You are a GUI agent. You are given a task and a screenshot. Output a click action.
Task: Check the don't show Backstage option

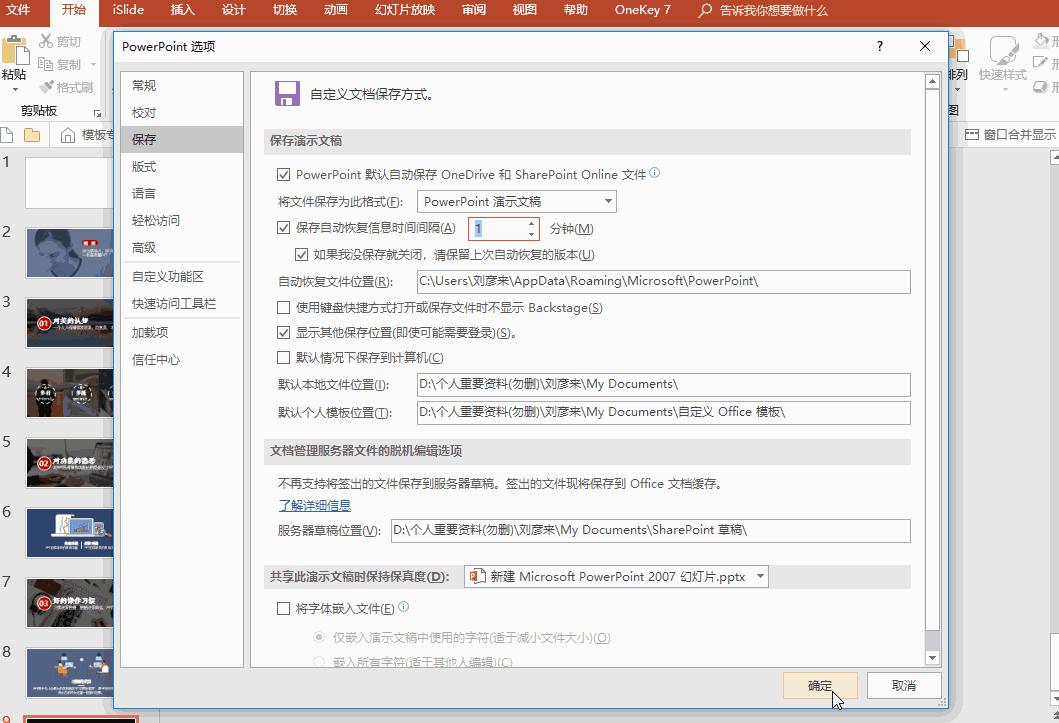click(284, 307)
